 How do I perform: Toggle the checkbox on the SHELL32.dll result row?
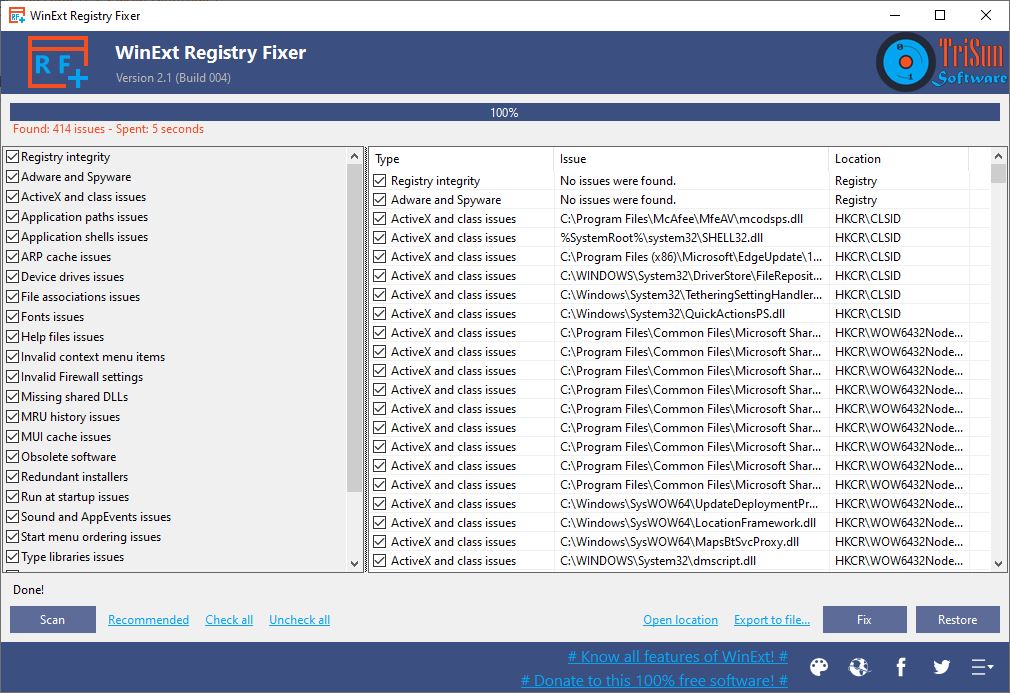click(x=379, y=238)
